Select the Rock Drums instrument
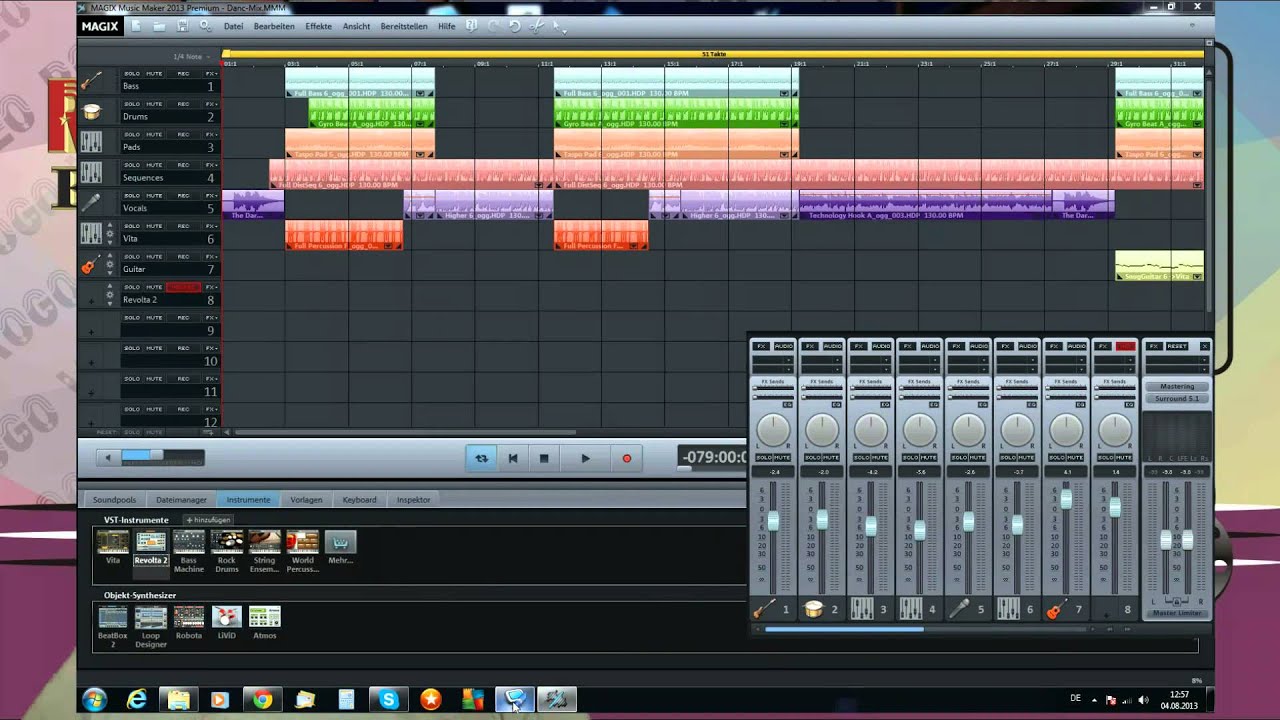This screenshot has width=1280, height=720. (227, 550)
